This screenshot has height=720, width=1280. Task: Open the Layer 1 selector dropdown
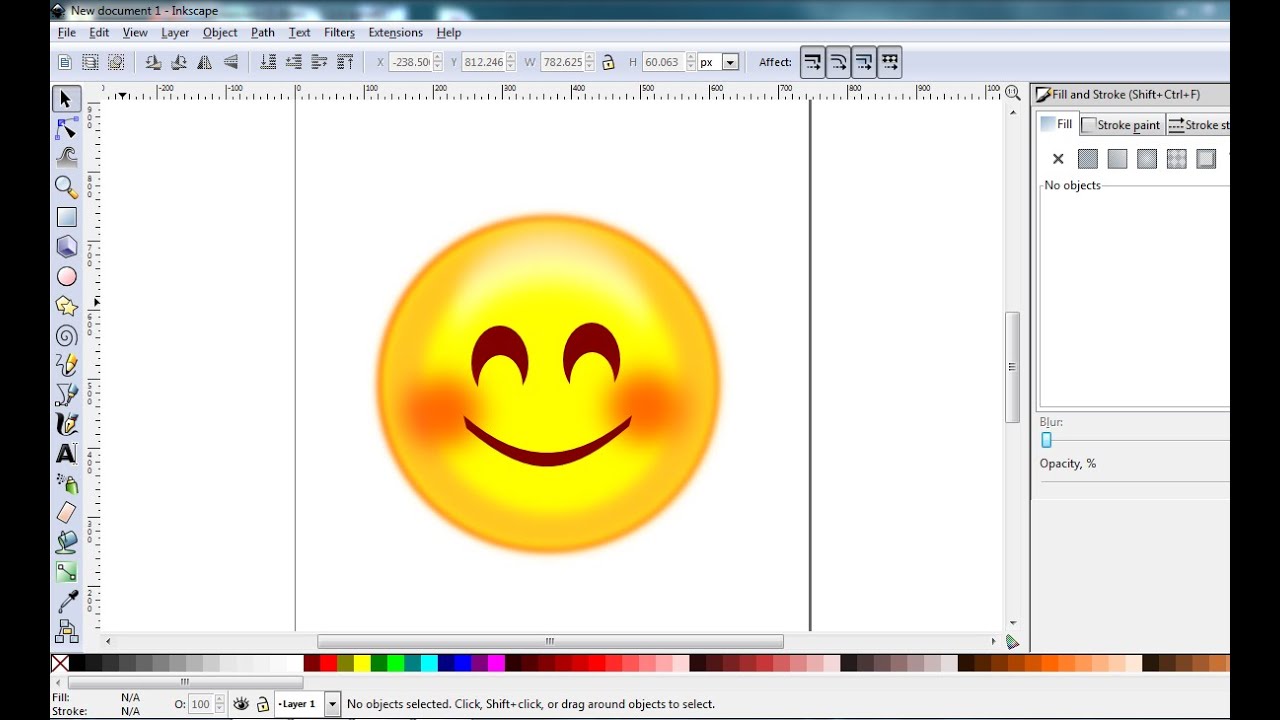tap(332, 704)
